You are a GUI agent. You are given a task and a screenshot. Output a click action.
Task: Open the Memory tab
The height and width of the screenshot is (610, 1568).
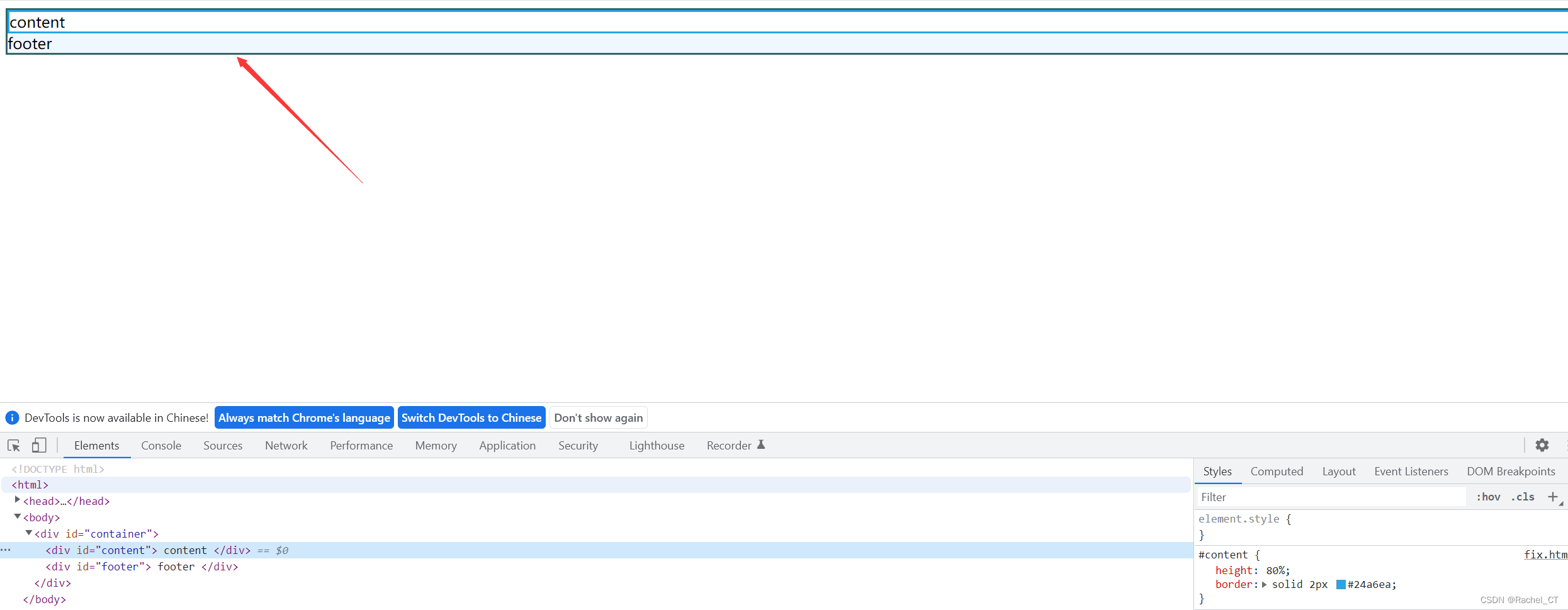[436, 446]
